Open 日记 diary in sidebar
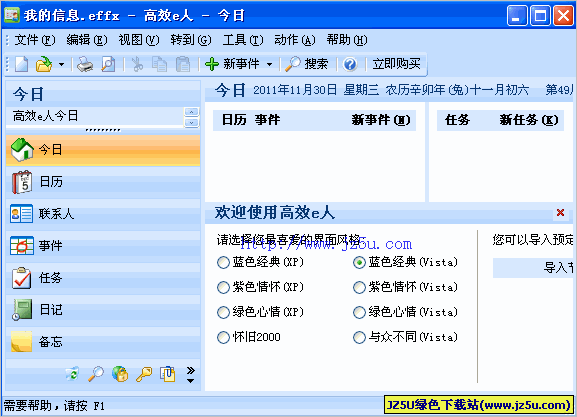Screen dimensions: 577x417 click(x=103, y=310)
